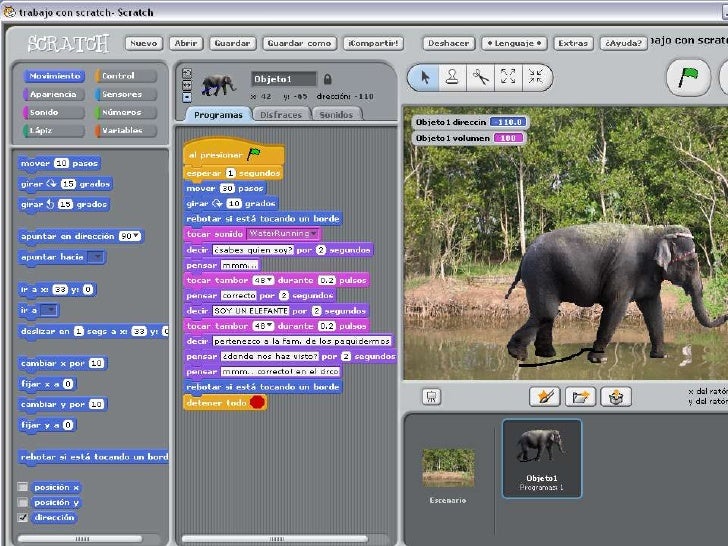Image resolution: width=728 pixels, height=546 pixels.
Task: Select the scissors delete tool
Action: 480,77
